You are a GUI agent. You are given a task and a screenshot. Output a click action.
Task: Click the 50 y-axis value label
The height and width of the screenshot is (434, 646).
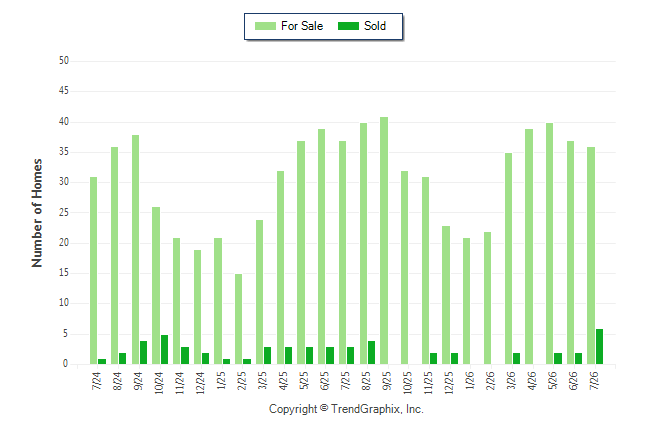click(64, 61)
